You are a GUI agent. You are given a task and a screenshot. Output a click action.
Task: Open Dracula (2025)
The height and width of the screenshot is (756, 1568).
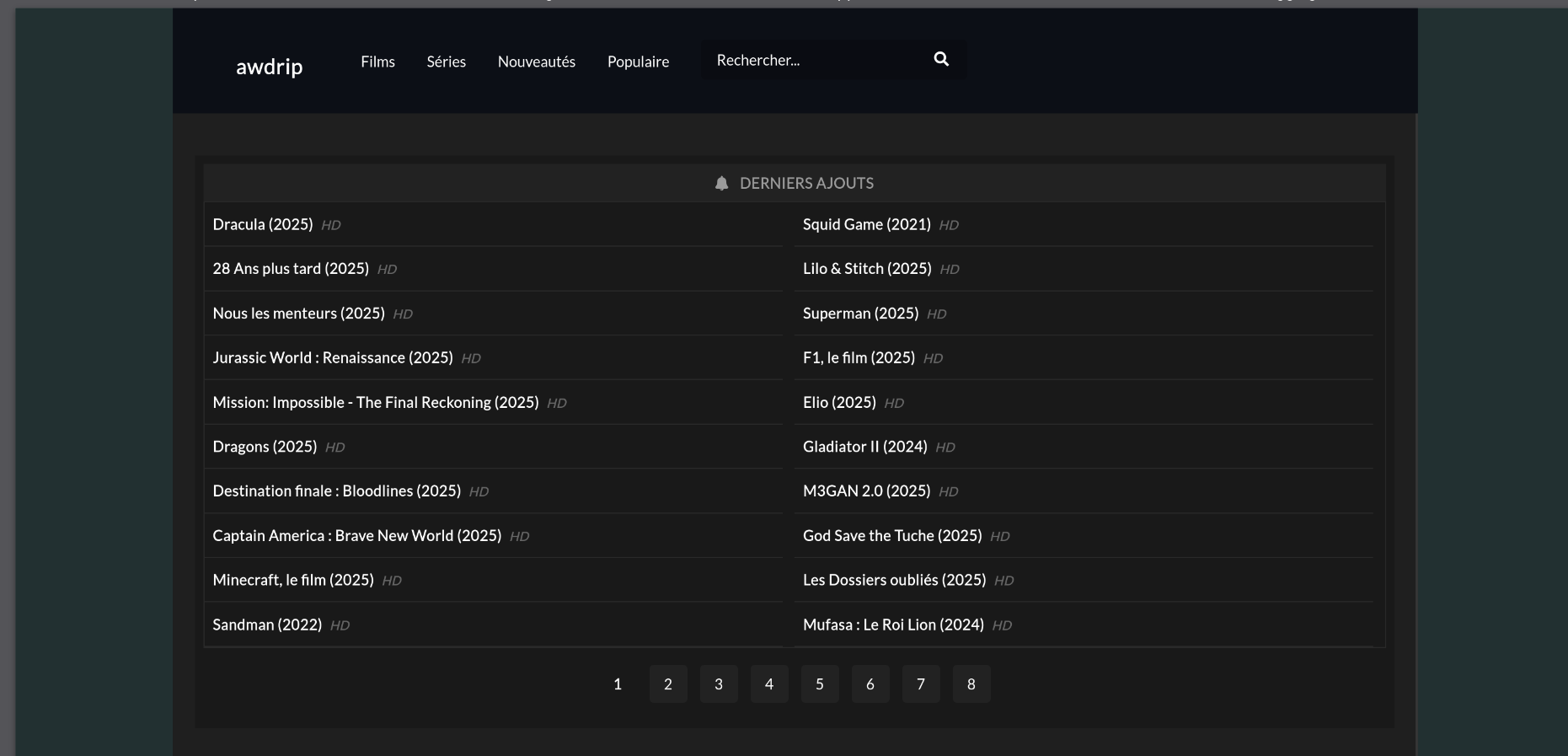(x=263, y=224)
